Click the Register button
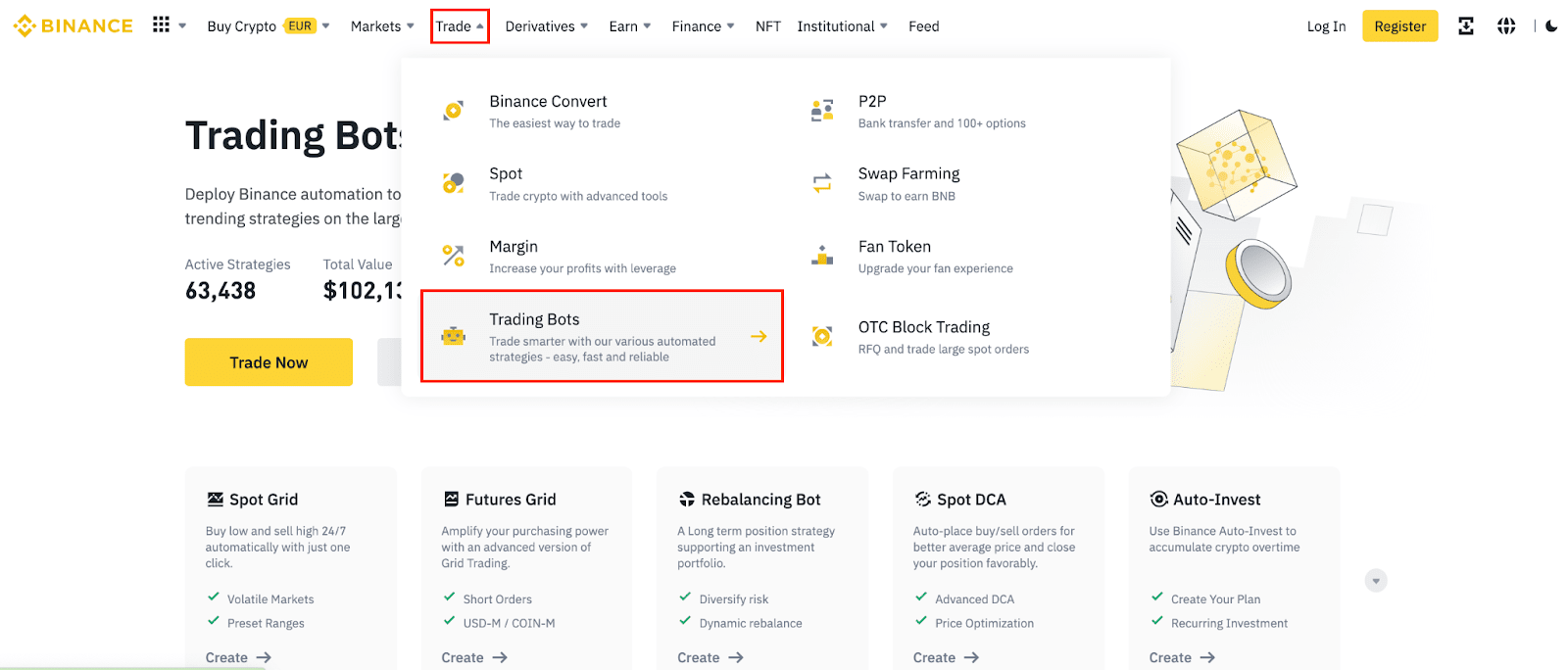The image size is (1568, 670). [x=1399, y=26]
